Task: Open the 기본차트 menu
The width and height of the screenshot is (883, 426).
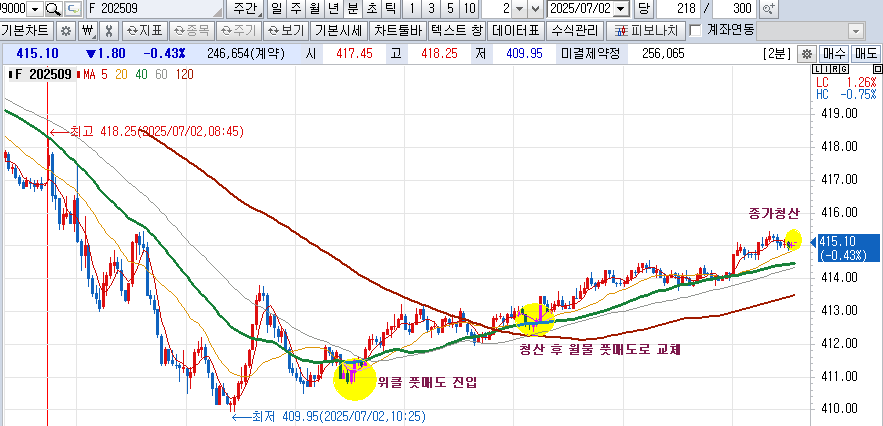Action: (x=27, y=30)
